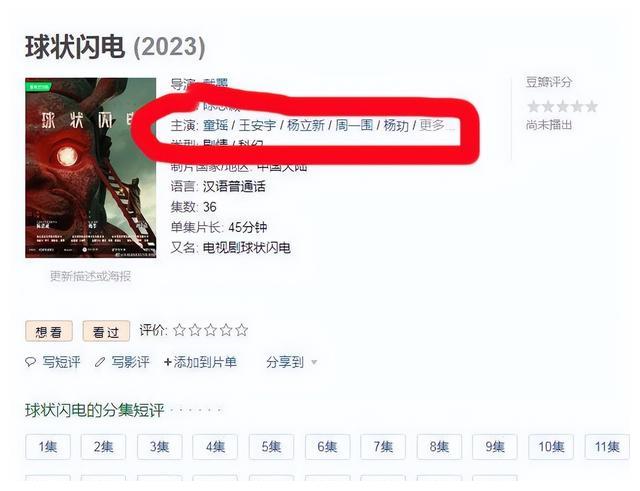Viewport: 640px width, 491px height.
Task: Open the 球状闪电 poster thumbnail
Action: [91, 168]
